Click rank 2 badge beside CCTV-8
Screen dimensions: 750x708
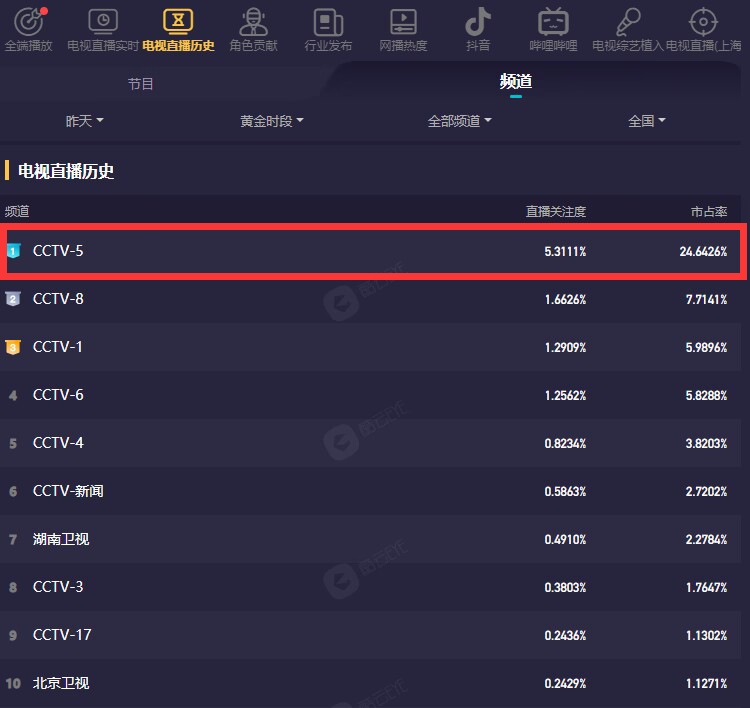coord(13,299)
